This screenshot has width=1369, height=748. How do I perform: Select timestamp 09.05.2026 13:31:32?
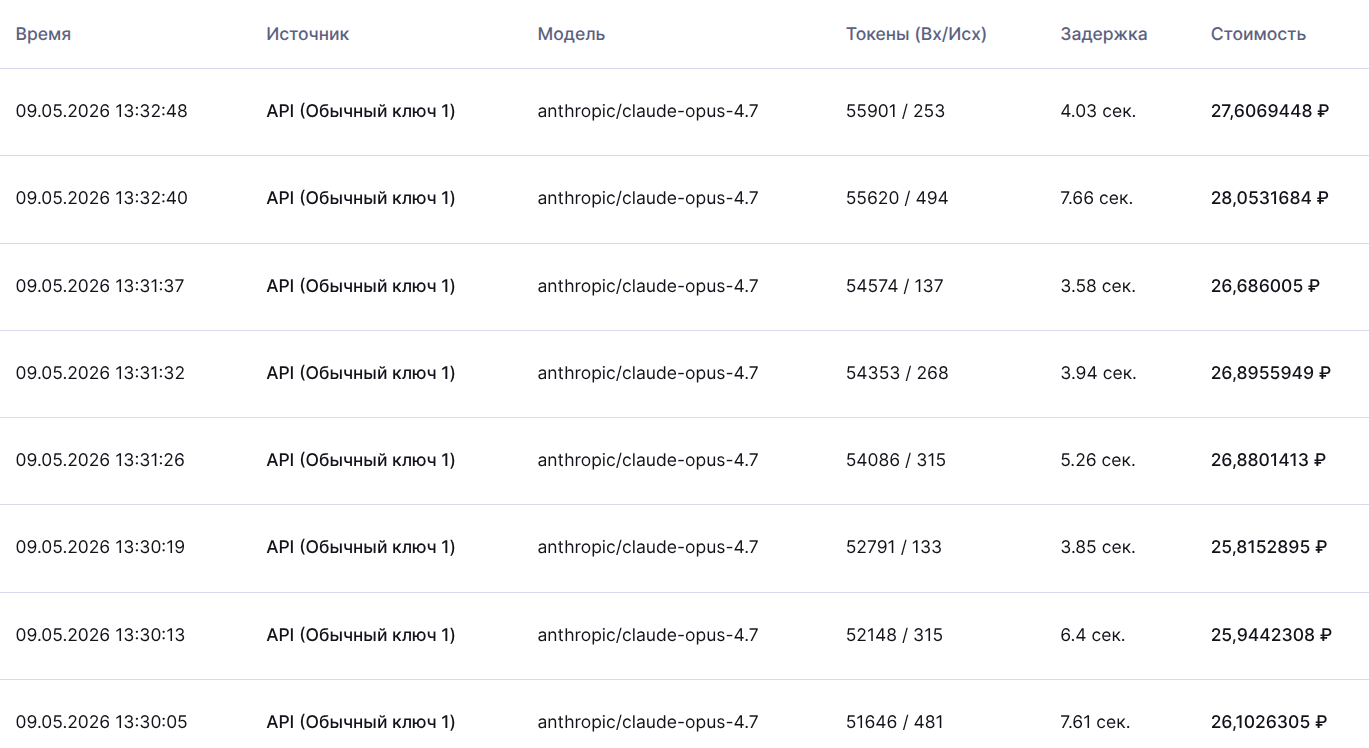[100, 373]
